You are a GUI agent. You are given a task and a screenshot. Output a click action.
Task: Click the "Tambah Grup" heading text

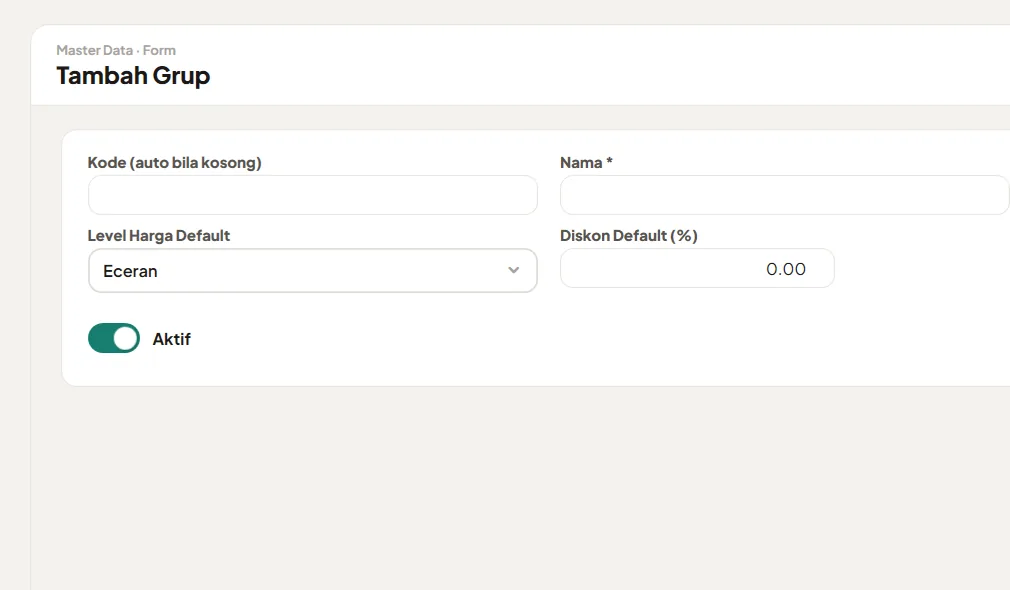[x=133, y=75]
